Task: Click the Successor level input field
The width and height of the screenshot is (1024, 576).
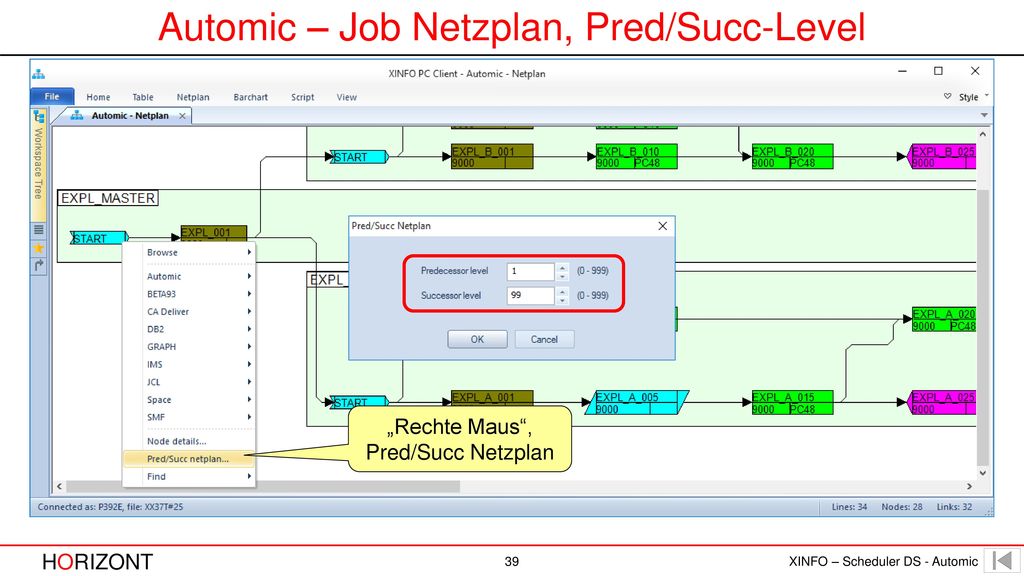Action: (x=530, y=295)
